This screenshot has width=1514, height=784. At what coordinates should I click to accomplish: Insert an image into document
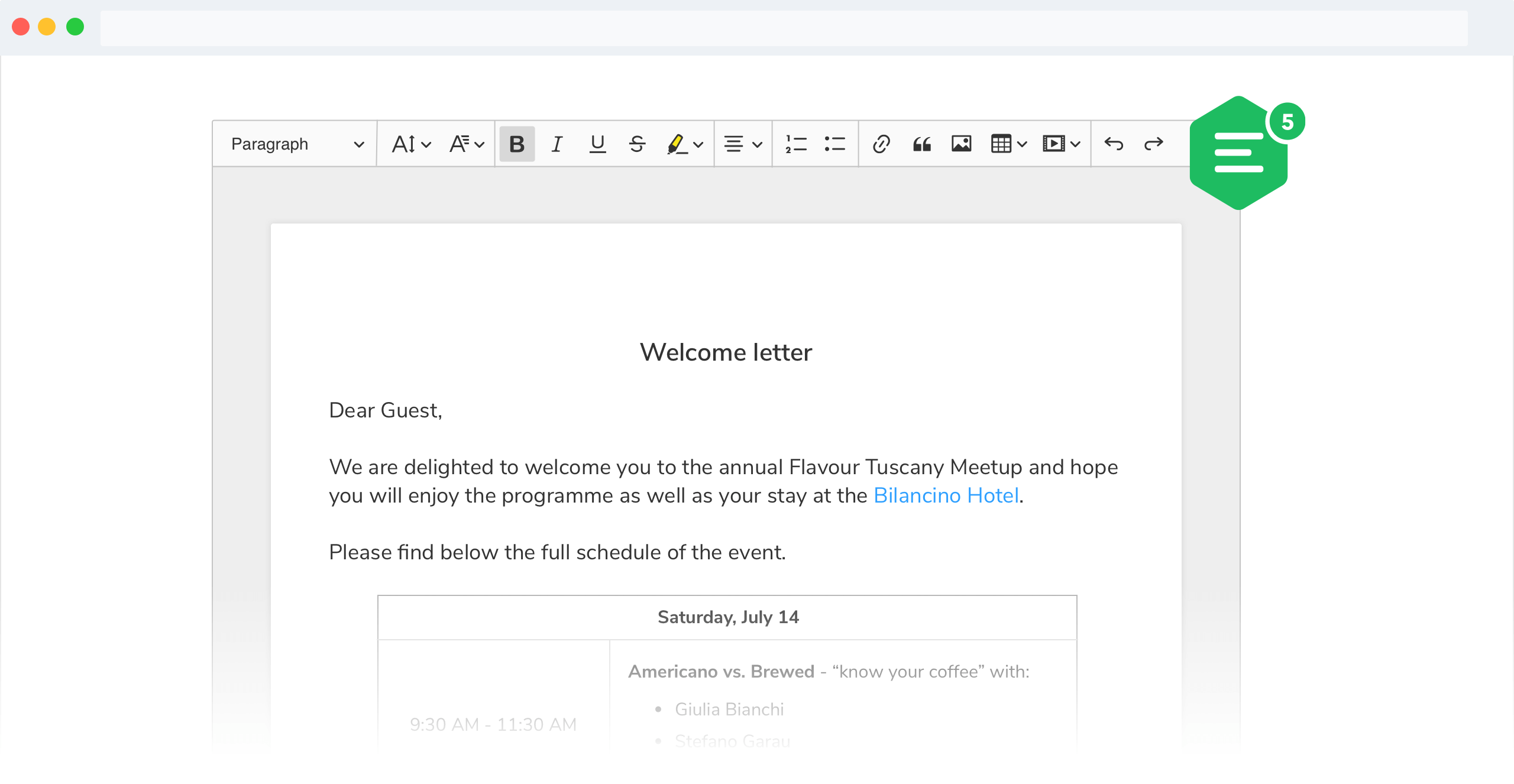959,143
